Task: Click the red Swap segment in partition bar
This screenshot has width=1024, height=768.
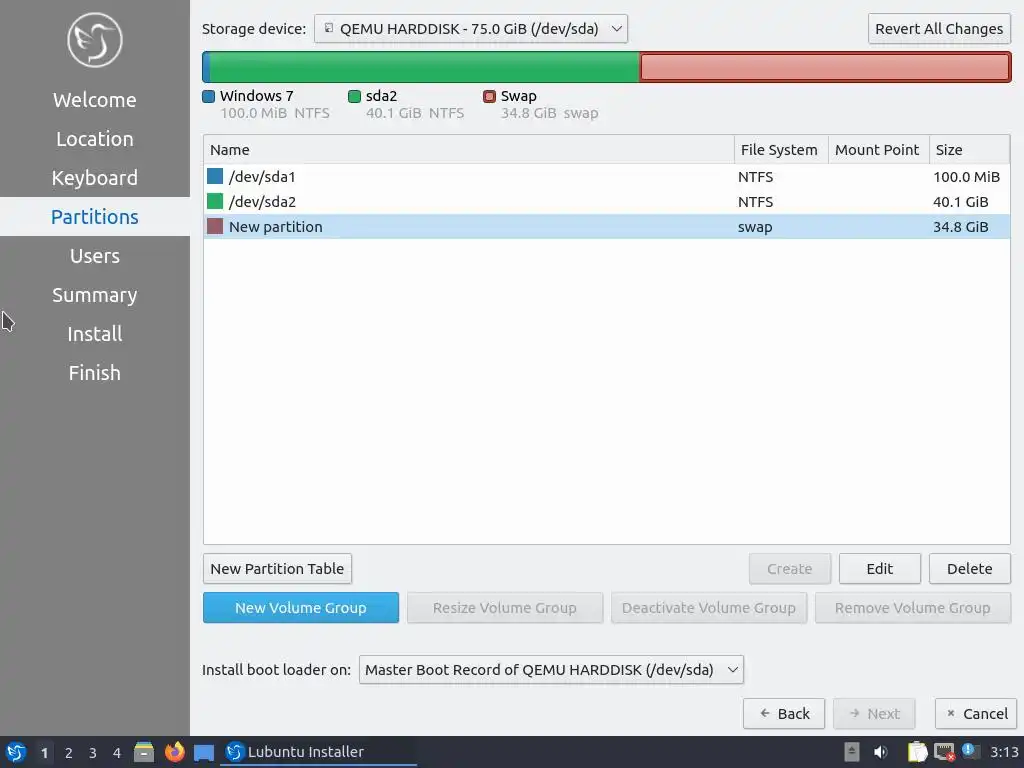Action: point(825,67)
